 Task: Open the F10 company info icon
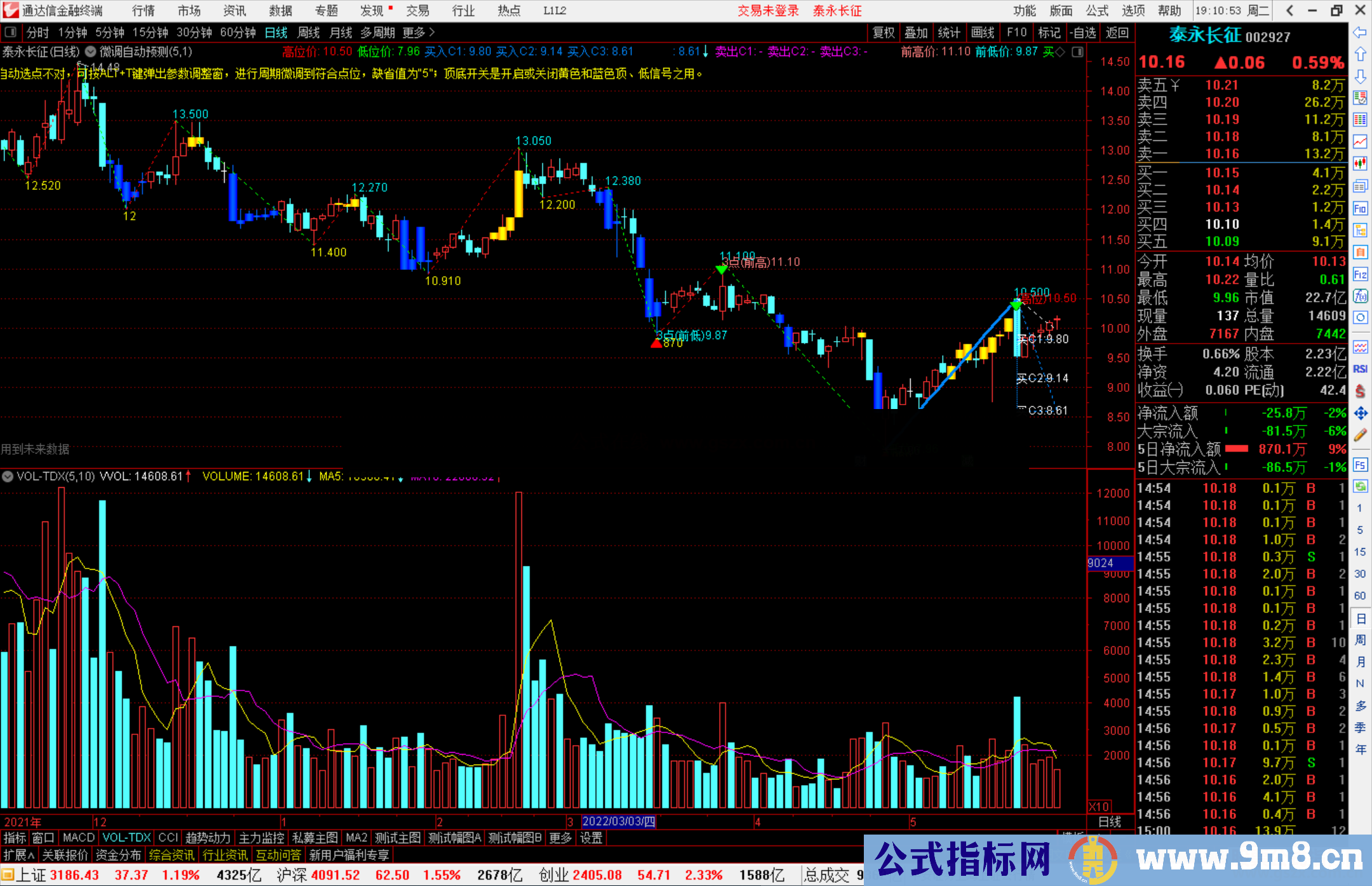click(x=1360, y=208)
